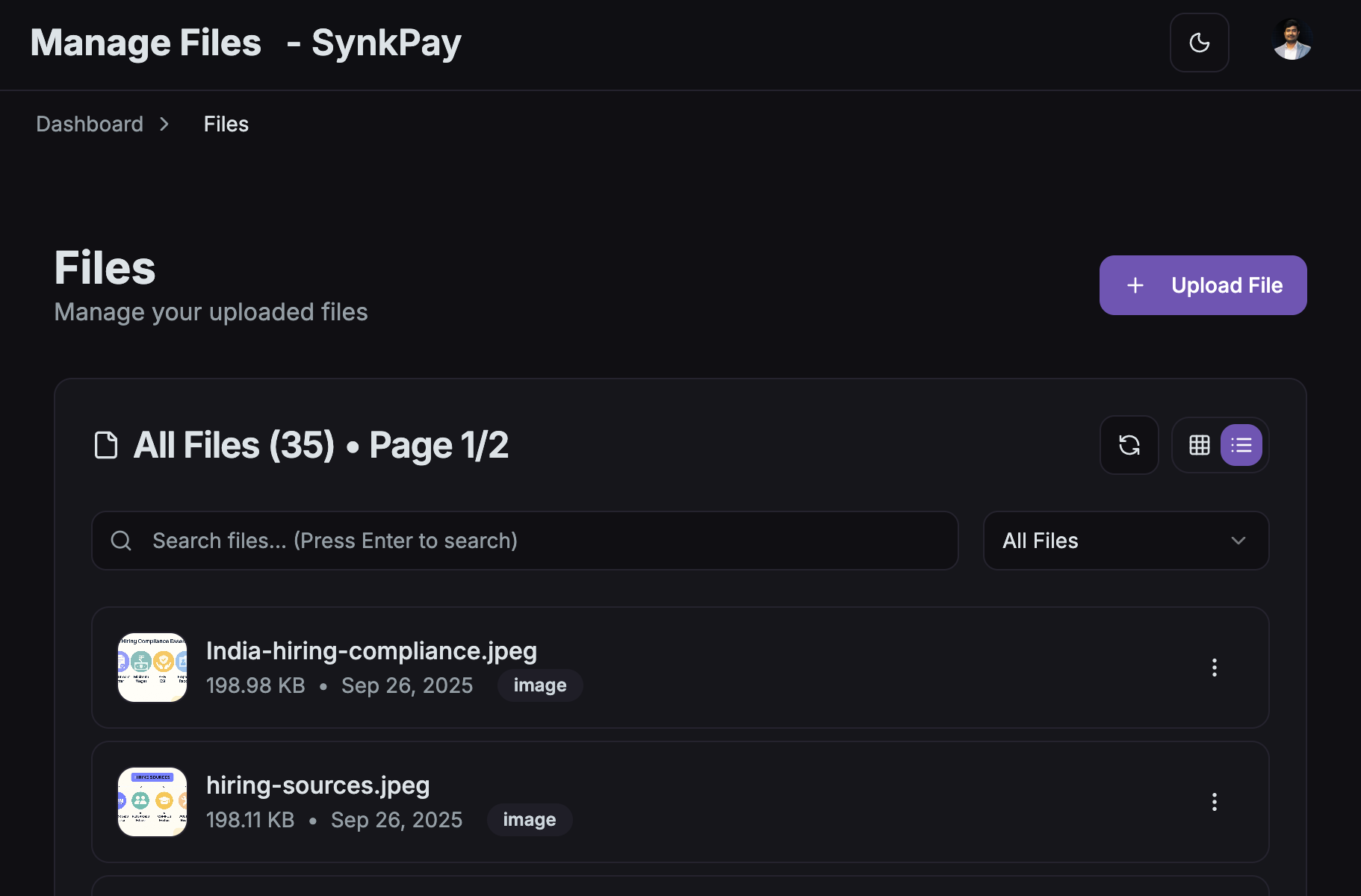Image resolution: width=1361 pixels, height=896 pixels.
Task: Open options menu for India-hiring-compliance.jpeg
Action: (1215, 668)
